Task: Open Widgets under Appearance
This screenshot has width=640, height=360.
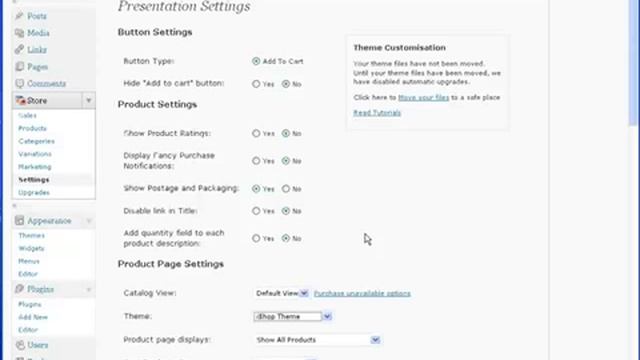Action: [31, 249]
